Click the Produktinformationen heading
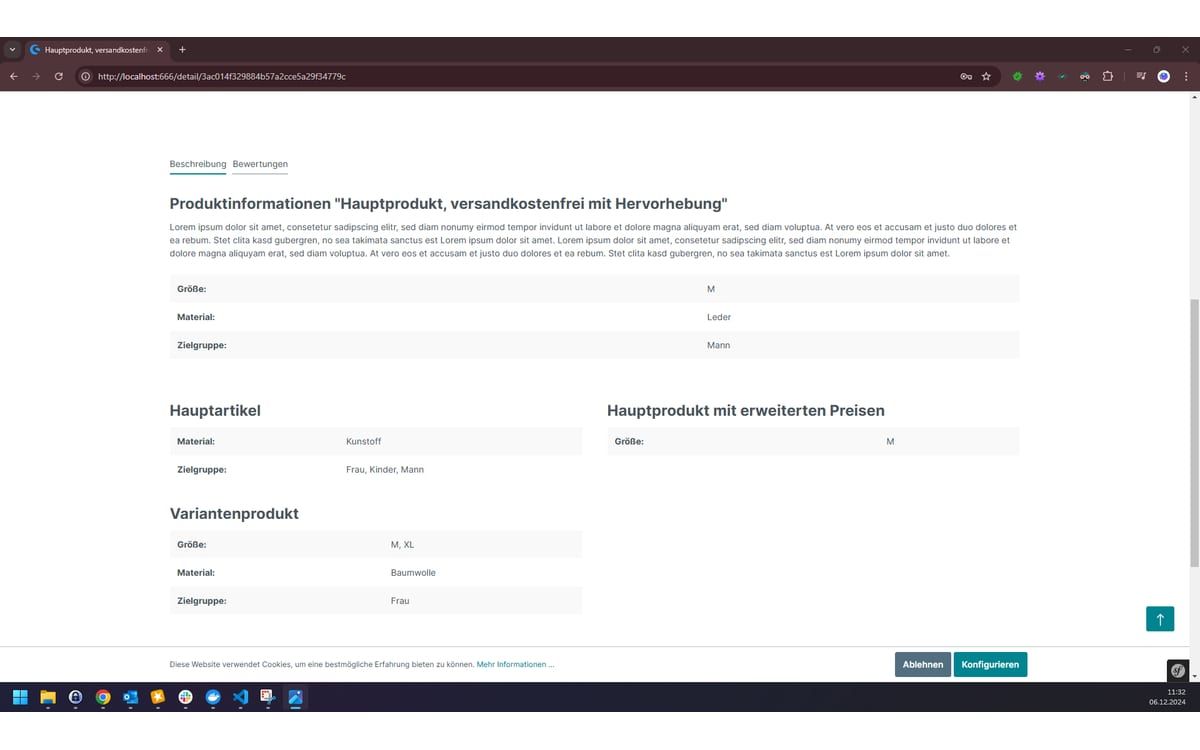The height and width of the screenshot is (750, 1200). pyautogui.click(x=449, y=204)
